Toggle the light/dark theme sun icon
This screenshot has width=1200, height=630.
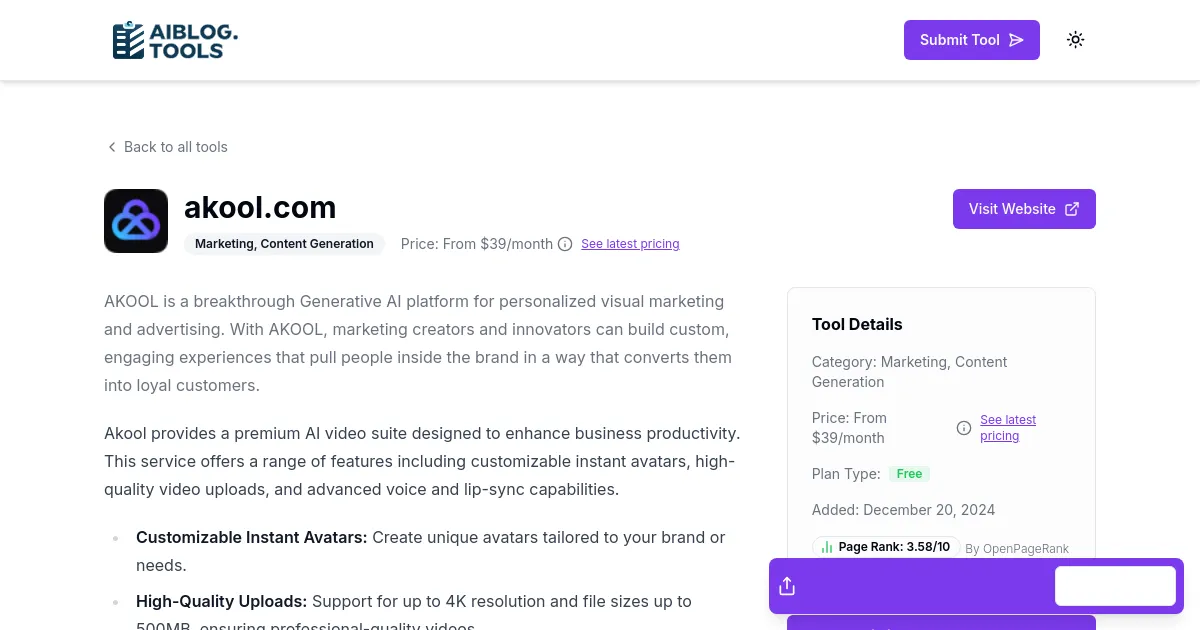[1075, 40]
